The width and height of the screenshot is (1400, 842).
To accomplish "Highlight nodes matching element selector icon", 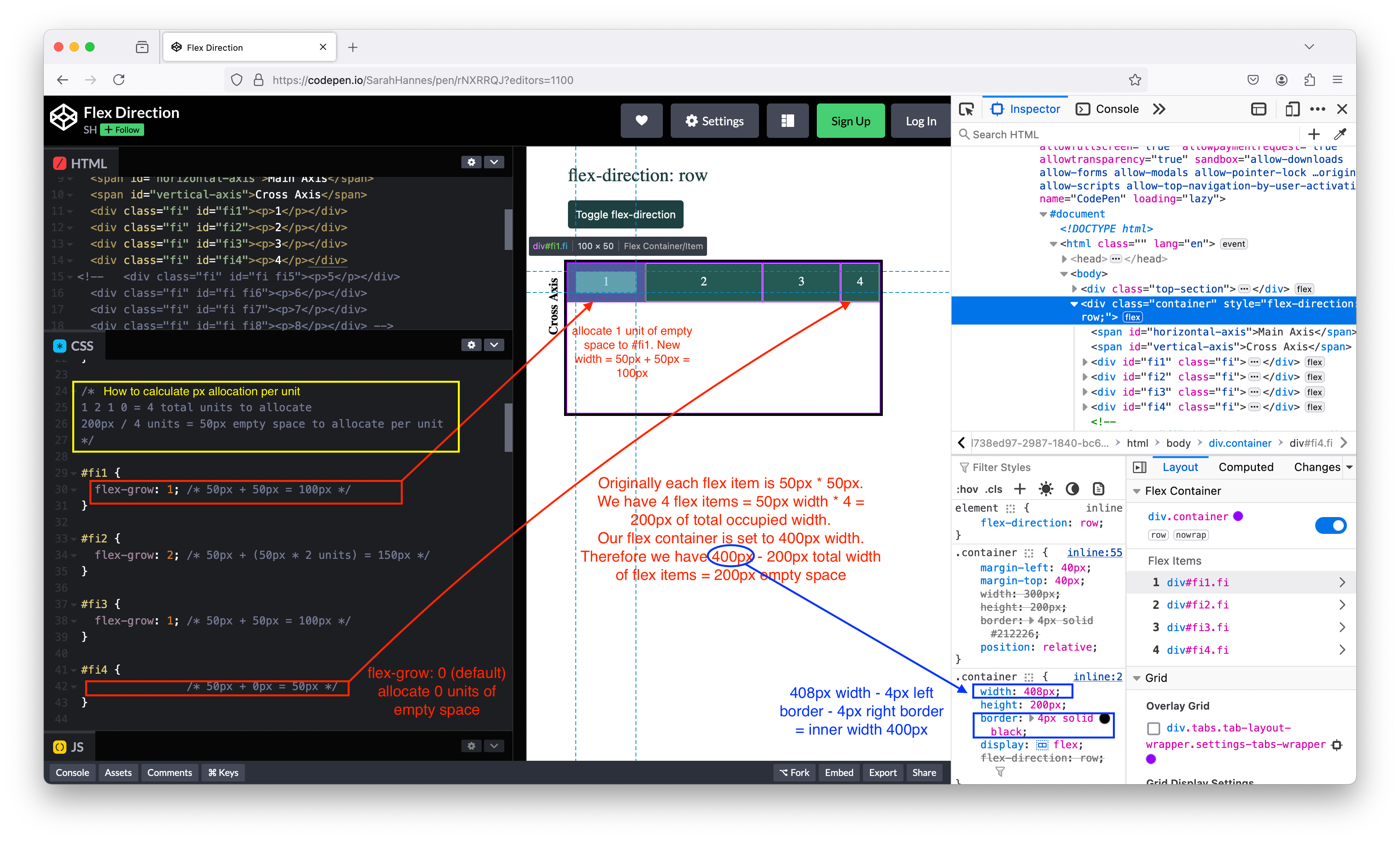I will click(1010, 508).
